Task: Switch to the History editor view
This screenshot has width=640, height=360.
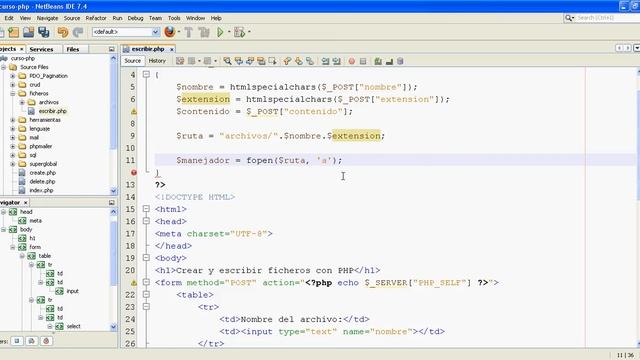Action: [x=157, y=61]
